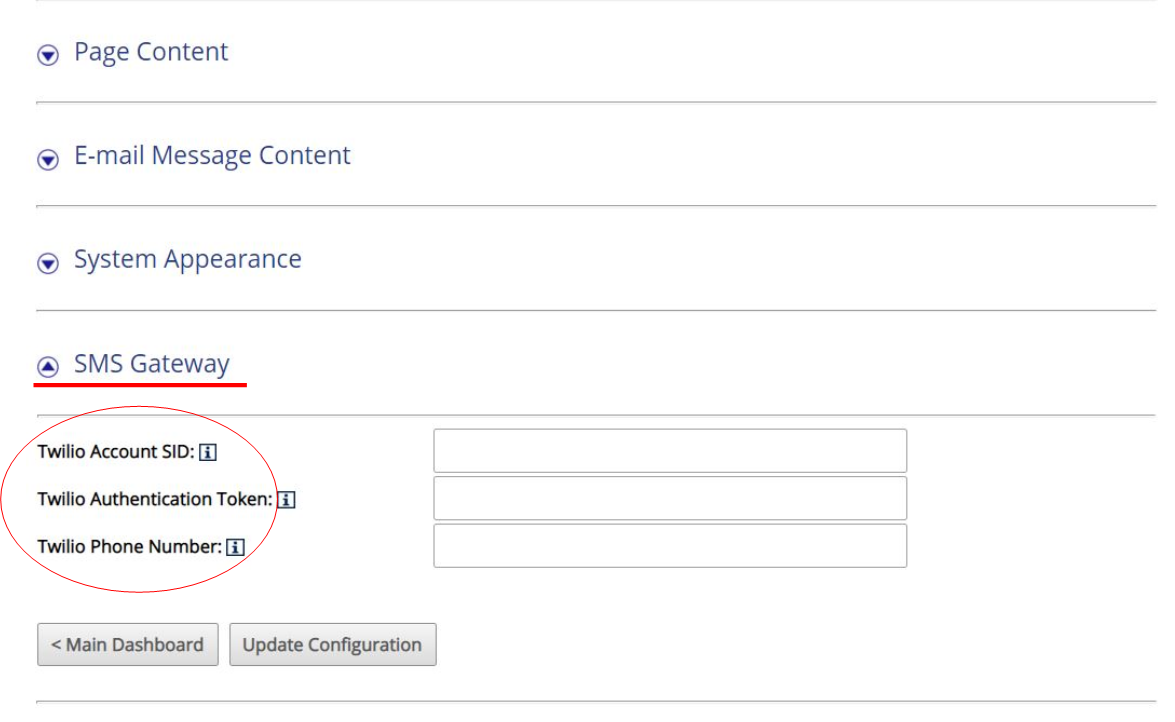
Task: Select the Twilio Phone Number input field
Action: pyautogui.click(x=670, y=546)
